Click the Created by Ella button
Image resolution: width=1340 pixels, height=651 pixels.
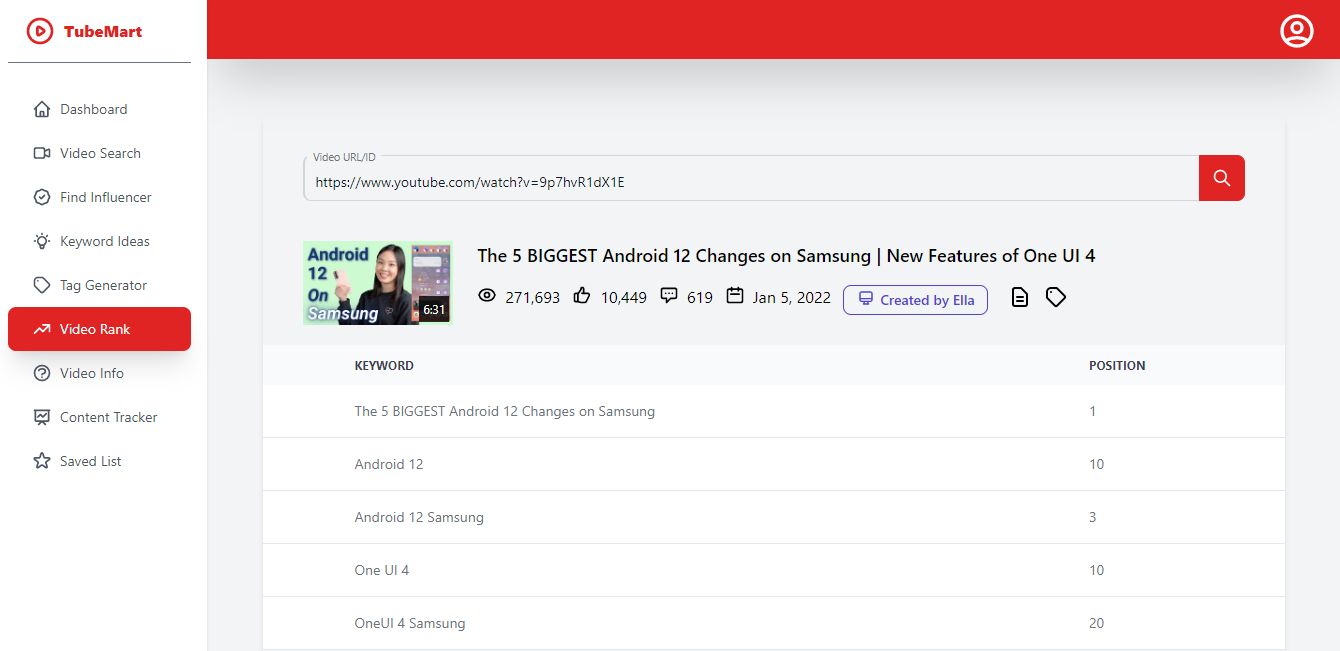[915, 300]
